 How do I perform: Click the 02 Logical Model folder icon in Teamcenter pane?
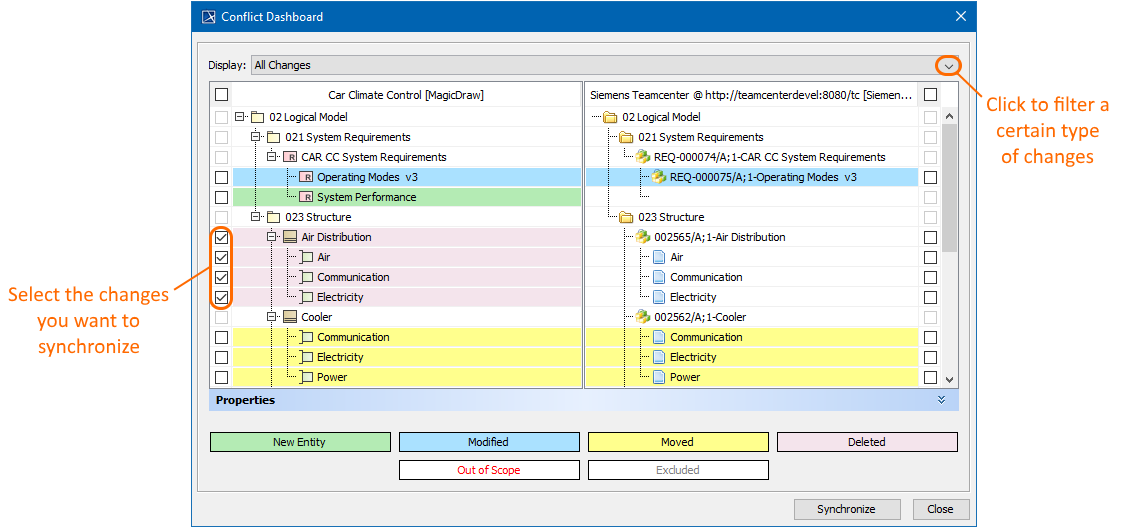(610, 117)
